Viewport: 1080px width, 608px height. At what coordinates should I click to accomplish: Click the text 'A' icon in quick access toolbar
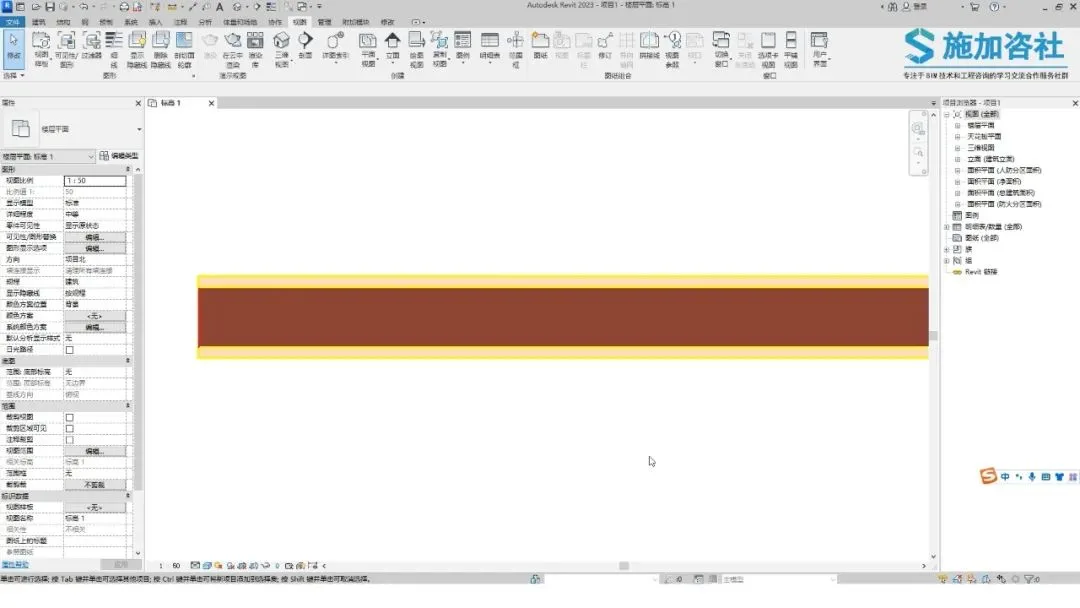tap(220, 6)
